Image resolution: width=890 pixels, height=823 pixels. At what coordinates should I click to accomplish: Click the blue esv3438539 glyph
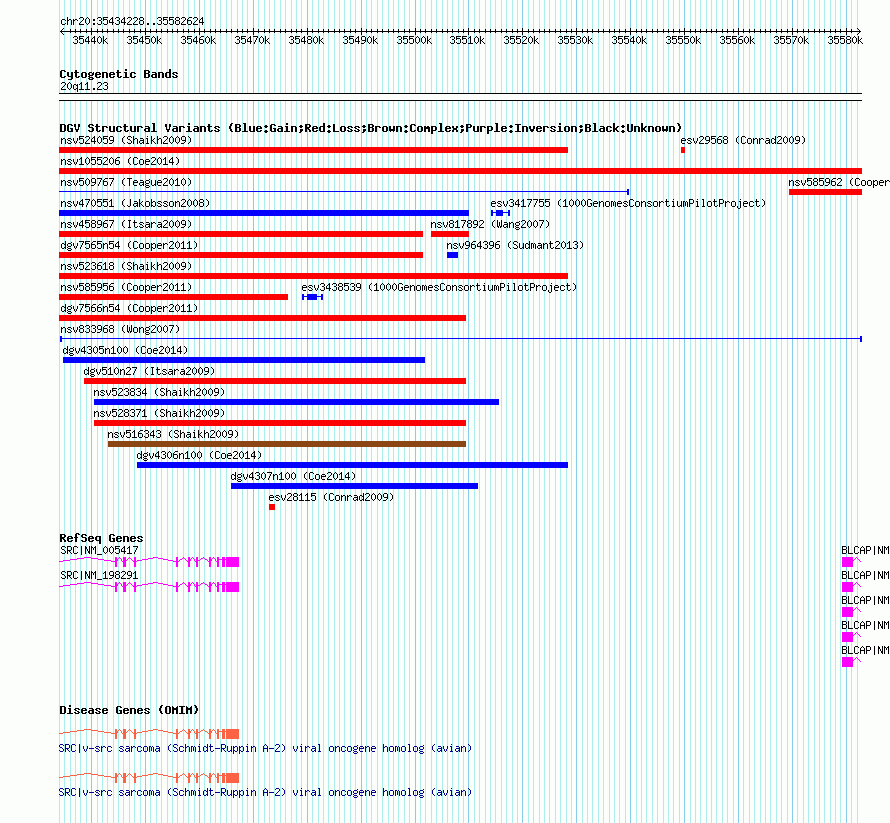pos(312,297)
